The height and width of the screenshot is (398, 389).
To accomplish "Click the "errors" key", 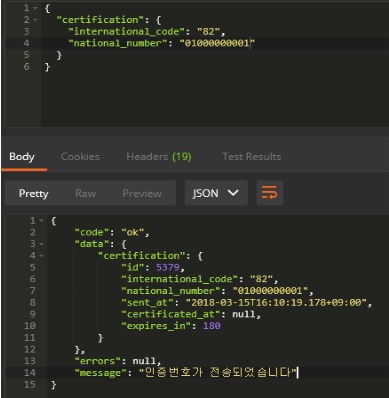I will click(98, 361).
